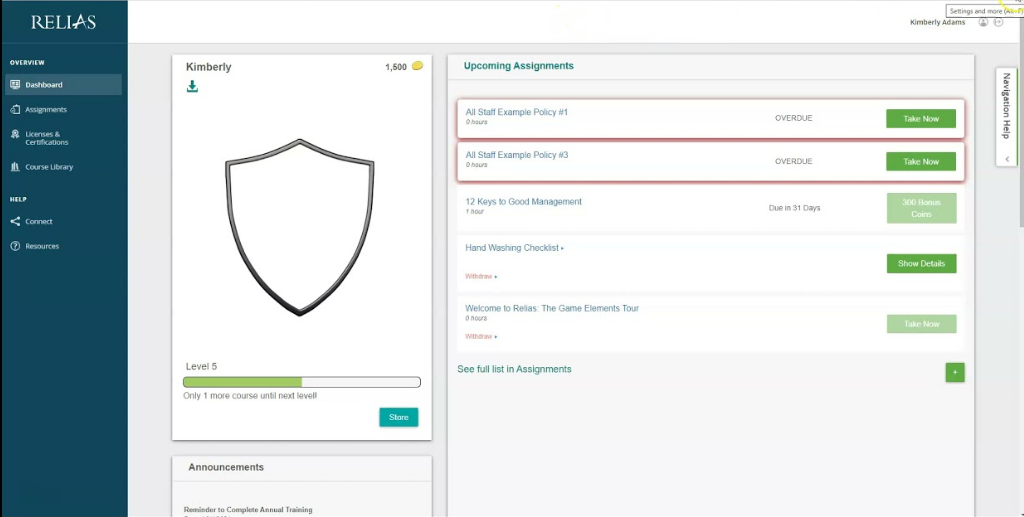The height and width of the screenshot is (517, 1024).
Task: Click the Resources question mark icon
Action: pos(15,246)
